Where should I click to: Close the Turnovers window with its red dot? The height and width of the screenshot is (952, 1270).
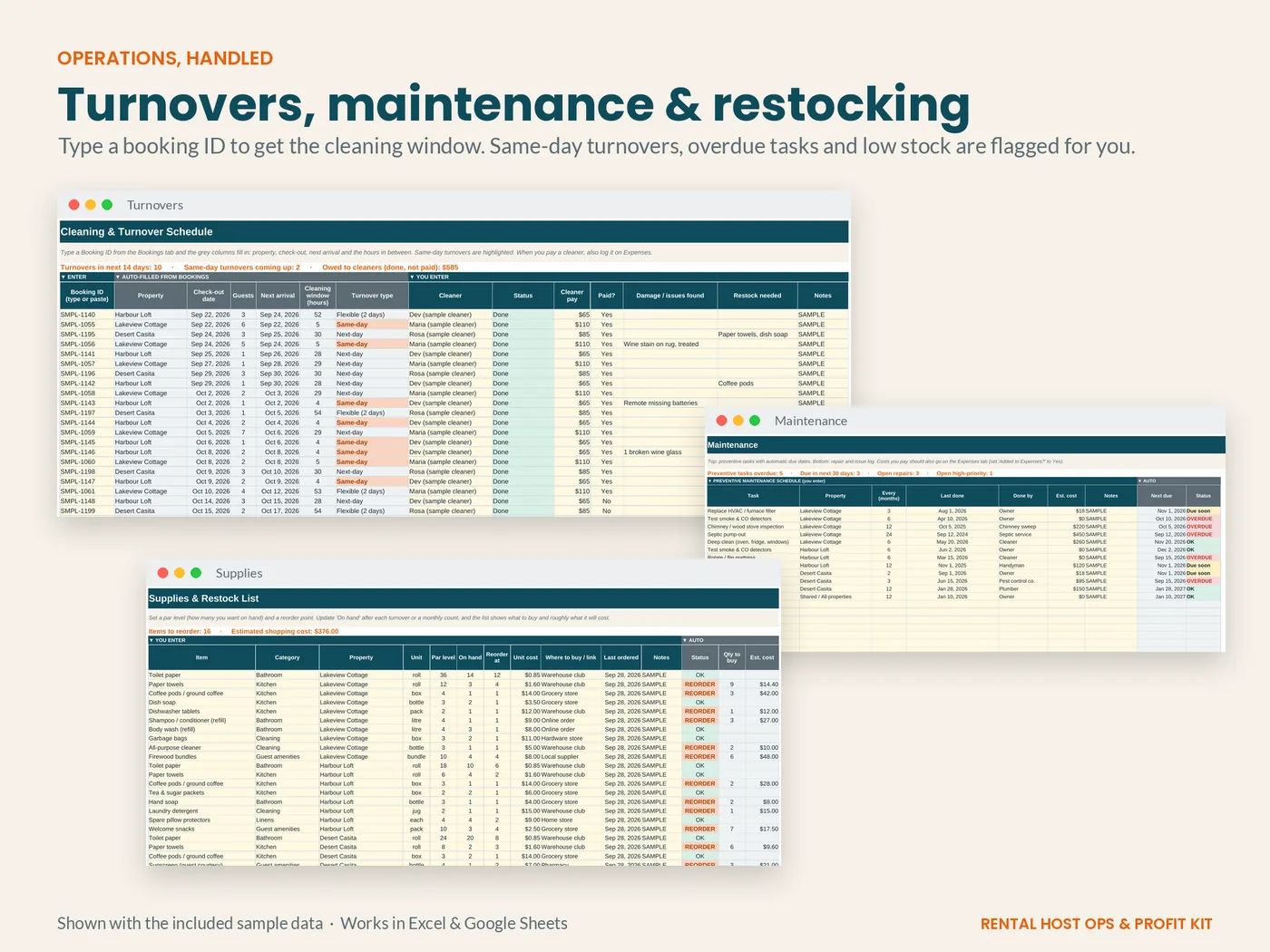[74, 205]
